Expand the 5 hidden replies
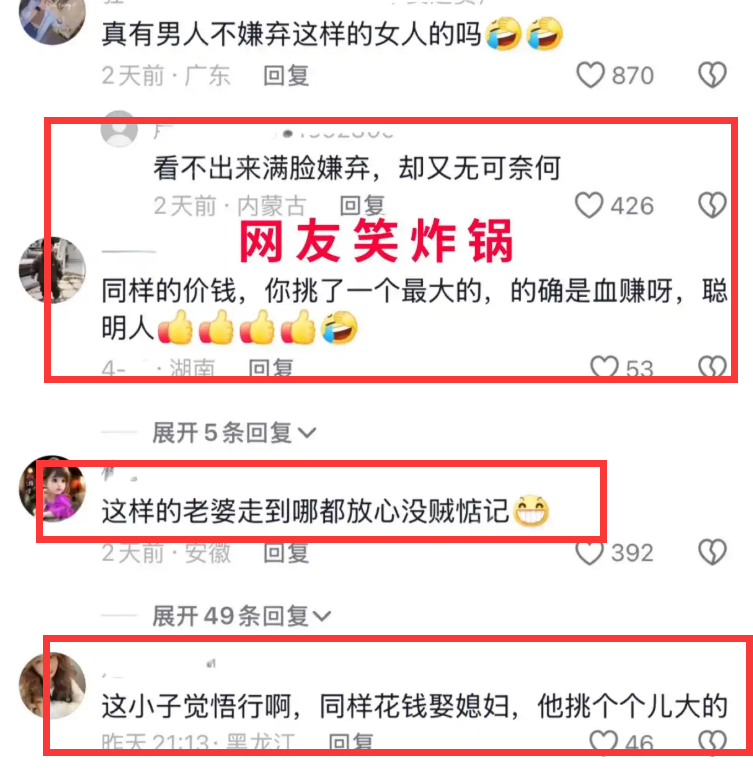The width and height of the screenshot is (753, 777). [234, 433]
